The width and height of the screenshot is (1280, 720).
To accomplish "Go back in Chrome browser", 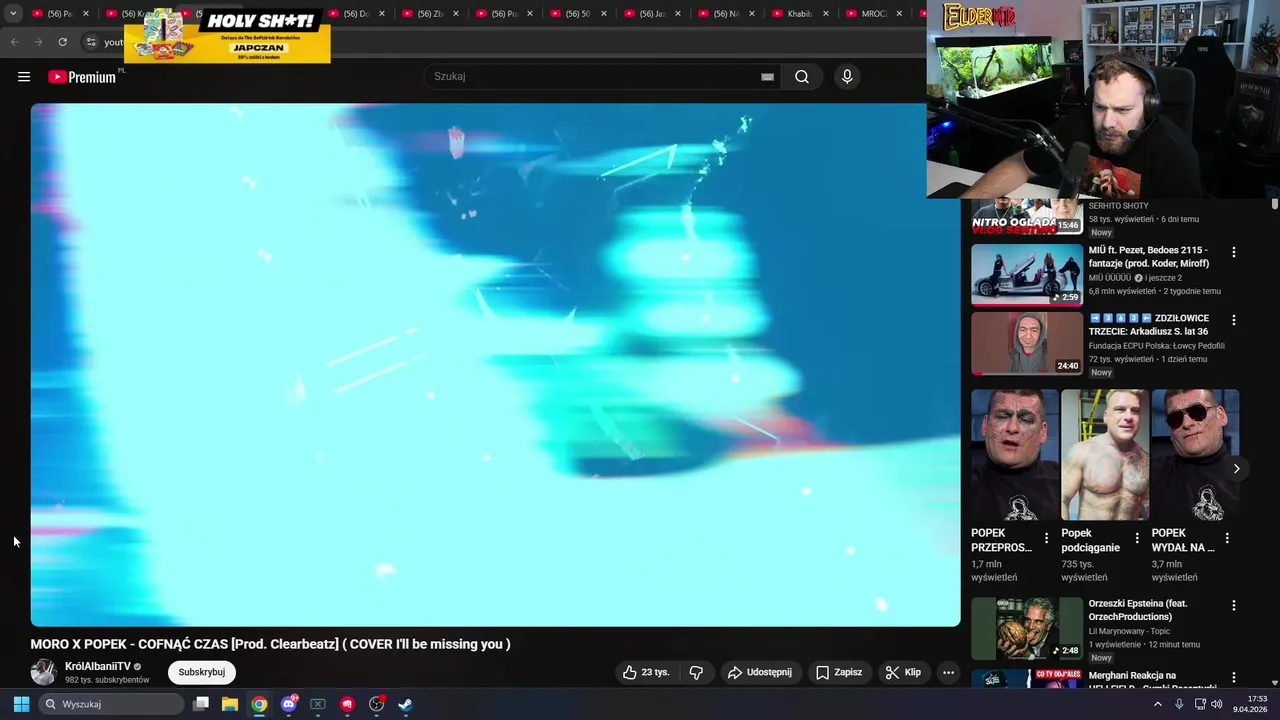I will pos(15,42).
